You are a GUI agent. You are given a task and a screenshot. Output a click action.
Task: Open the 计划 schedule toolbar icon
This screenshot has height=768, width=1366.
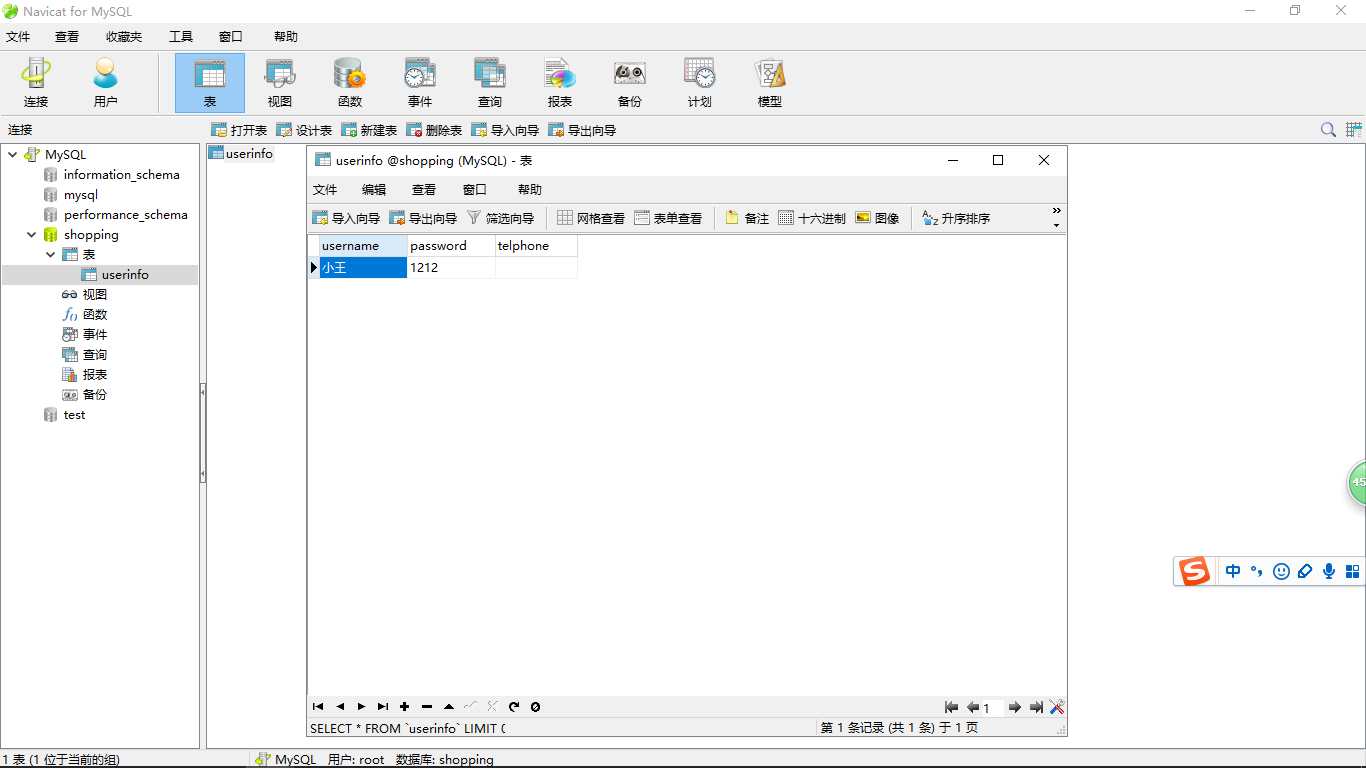pyautogui.click(x=700, y=83)
